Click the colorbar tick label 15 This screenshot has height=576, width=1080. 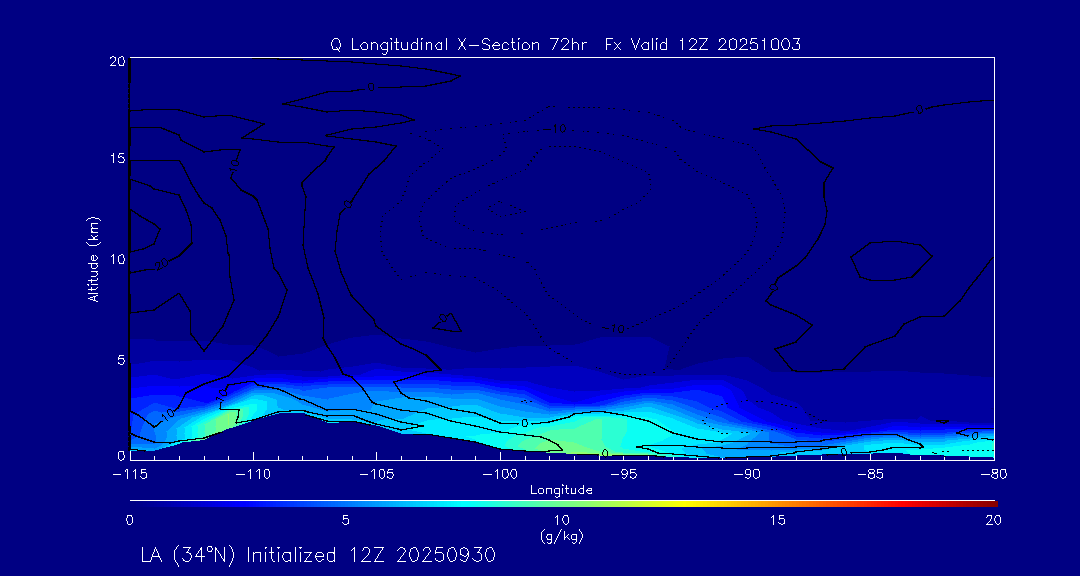point(777,520)
